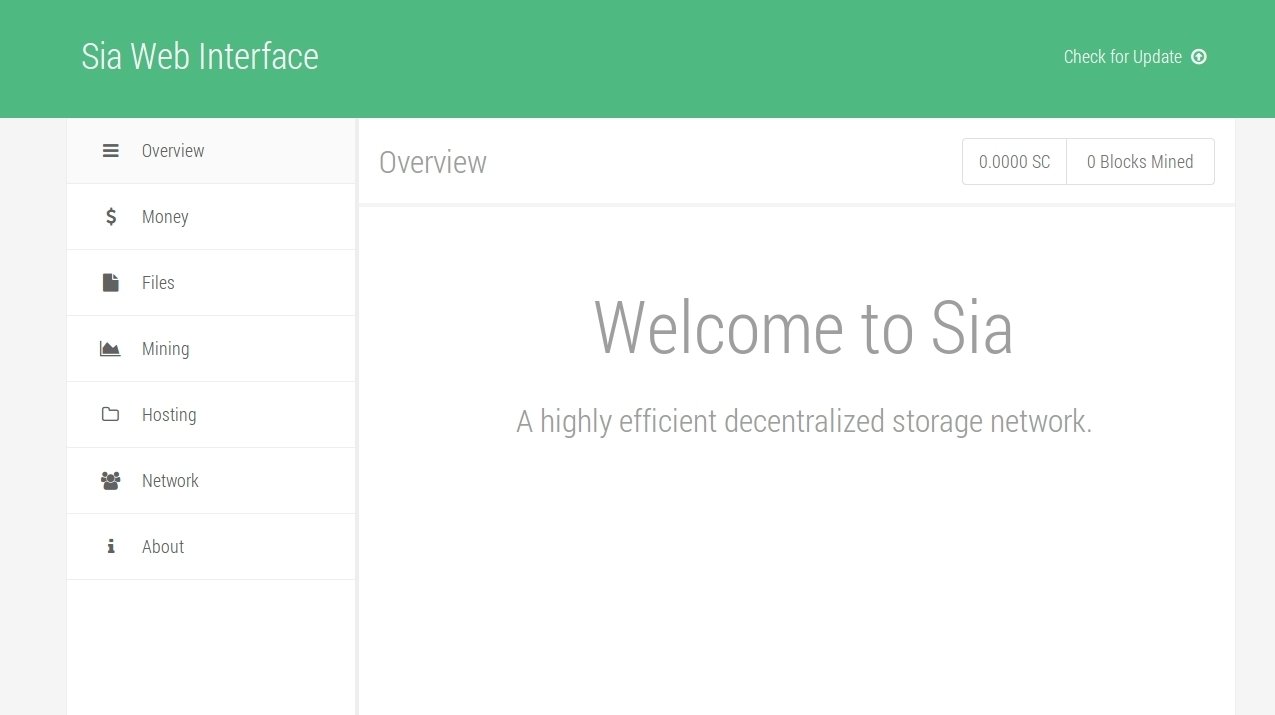Go to the Money section
The width and height of the screenshot is (1275, 715).
point(211,217)
